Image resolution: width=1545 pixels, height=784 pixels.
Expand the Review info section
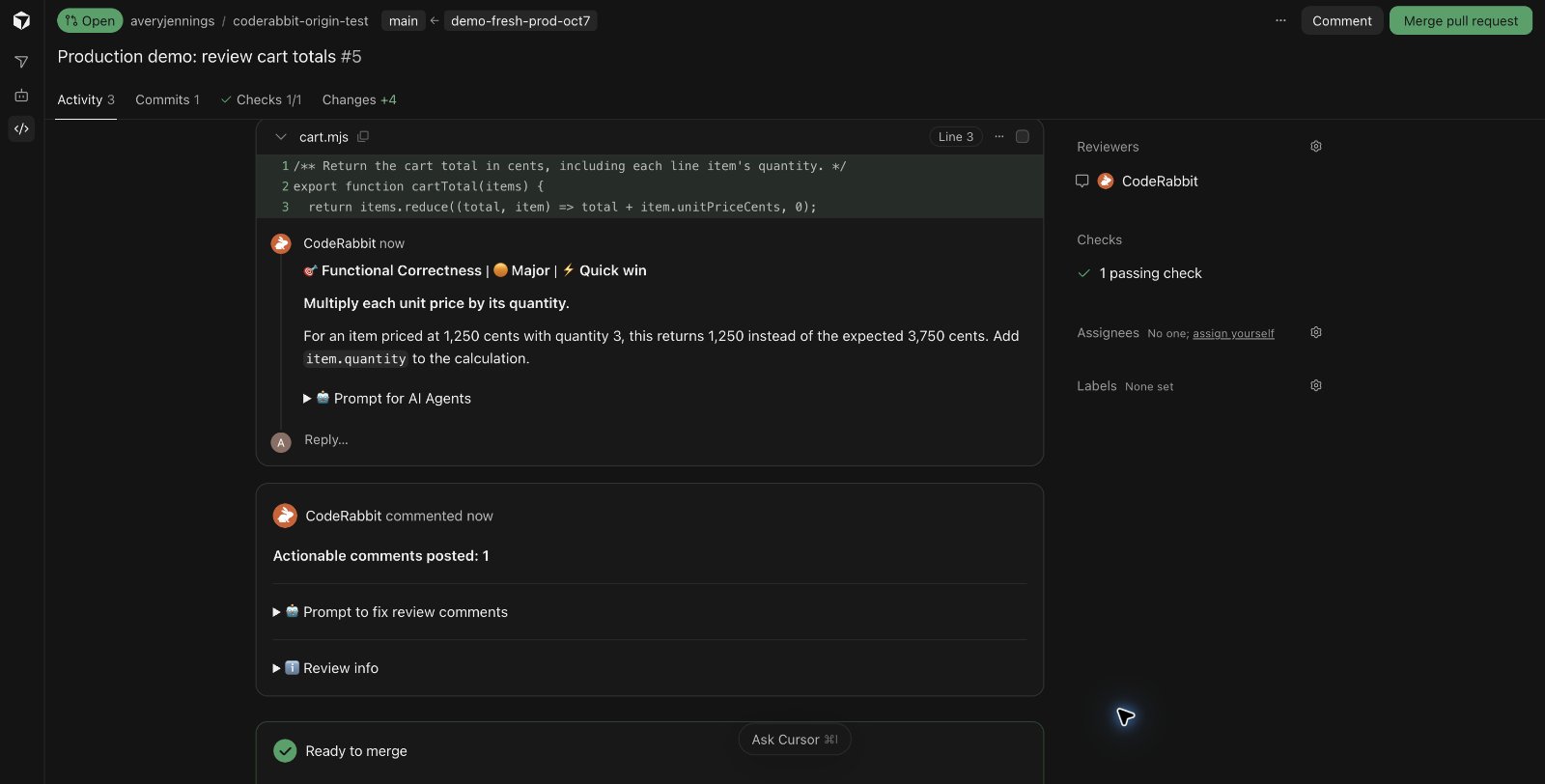coord(325,668)
